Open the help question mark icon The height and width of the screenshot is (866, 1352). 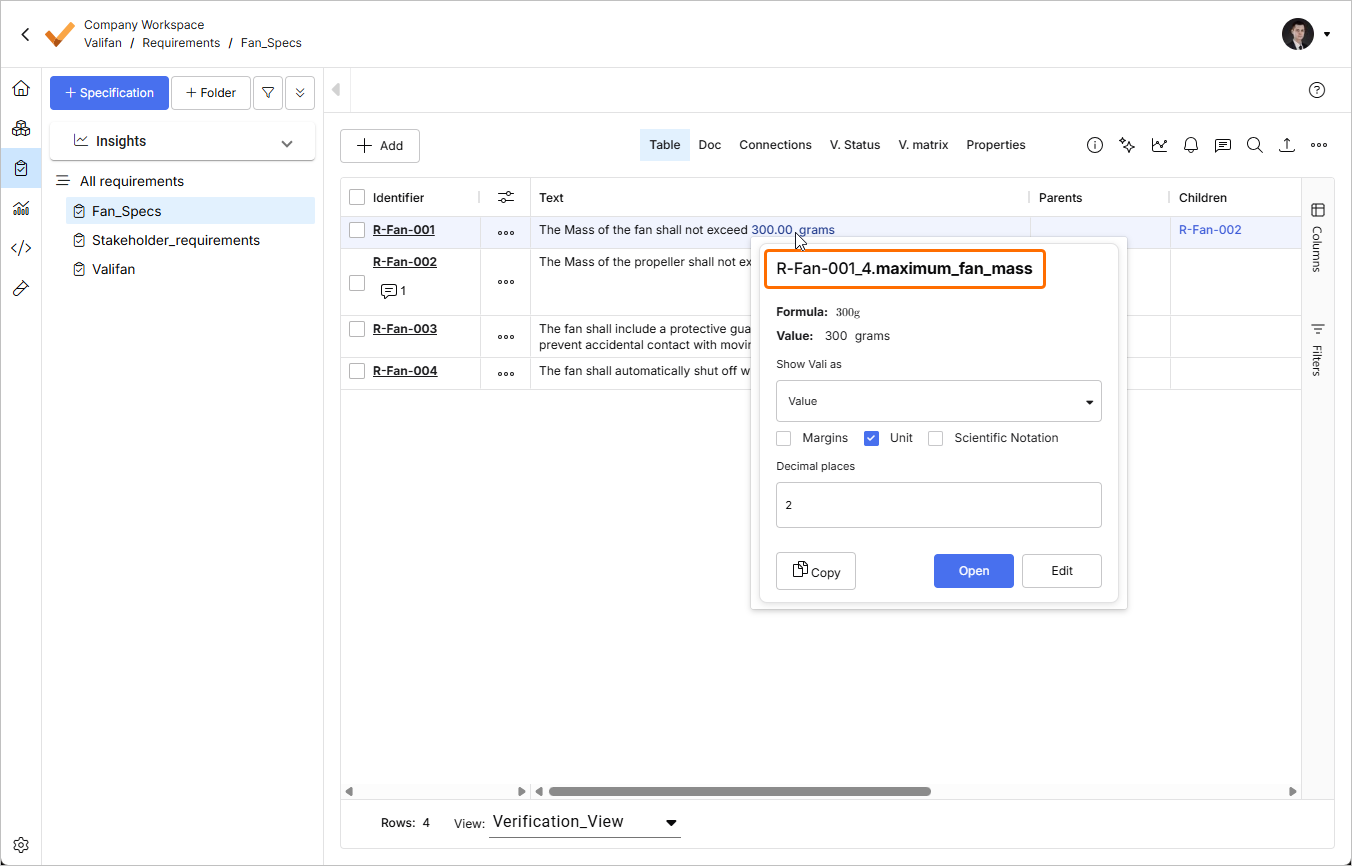coord(1317,90)
